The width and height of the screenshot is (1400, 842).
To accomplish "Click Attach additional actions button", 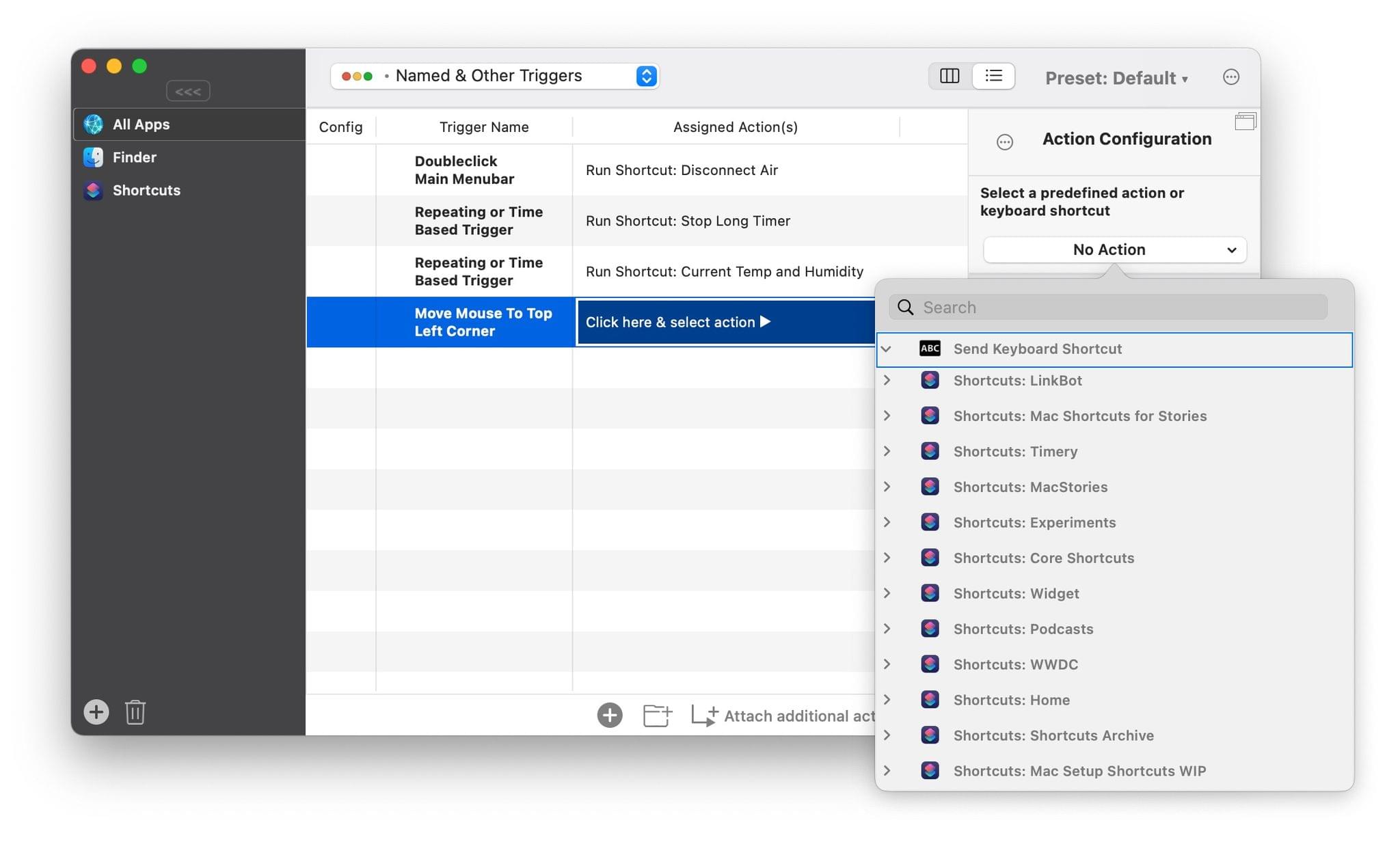I will point(703,714).
